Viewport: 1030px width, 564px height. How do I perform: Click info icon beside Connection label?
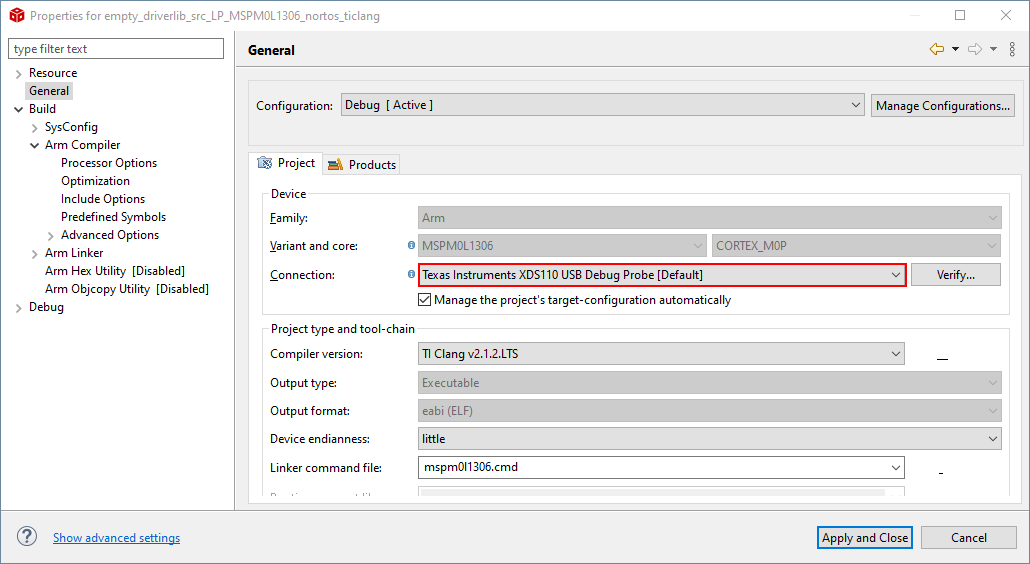tap(411, 274)
